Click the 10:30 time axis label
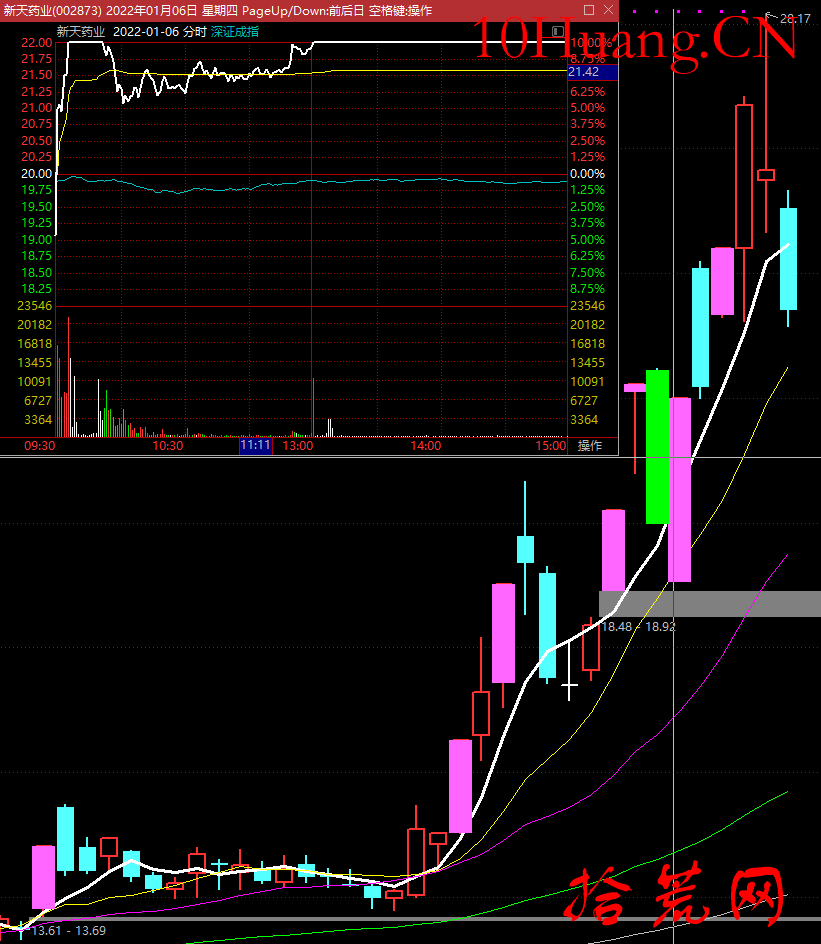 [168, 446]
